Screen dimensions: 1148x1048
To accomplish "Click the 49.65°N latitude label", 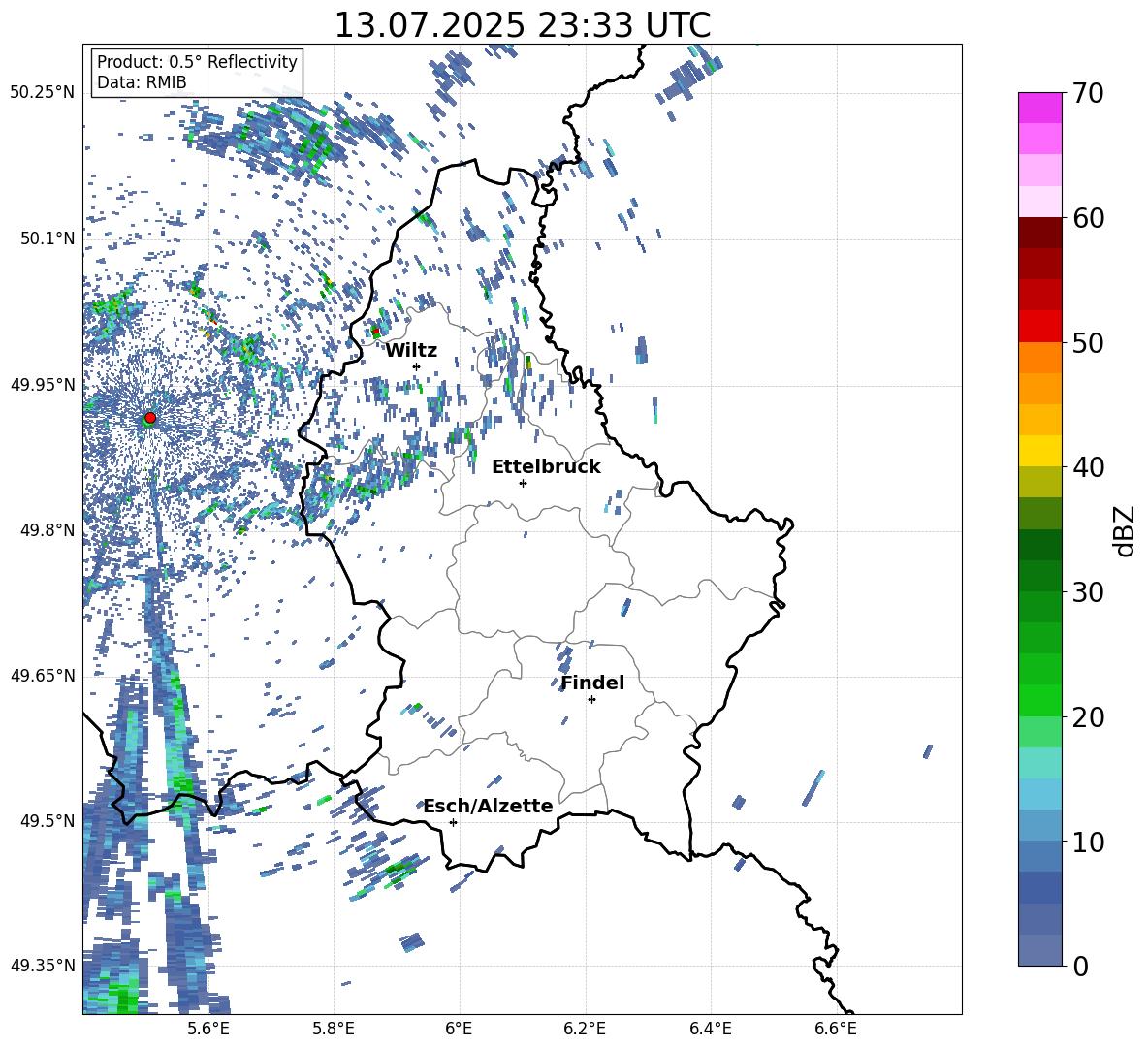I will click(x=43, y=675).
